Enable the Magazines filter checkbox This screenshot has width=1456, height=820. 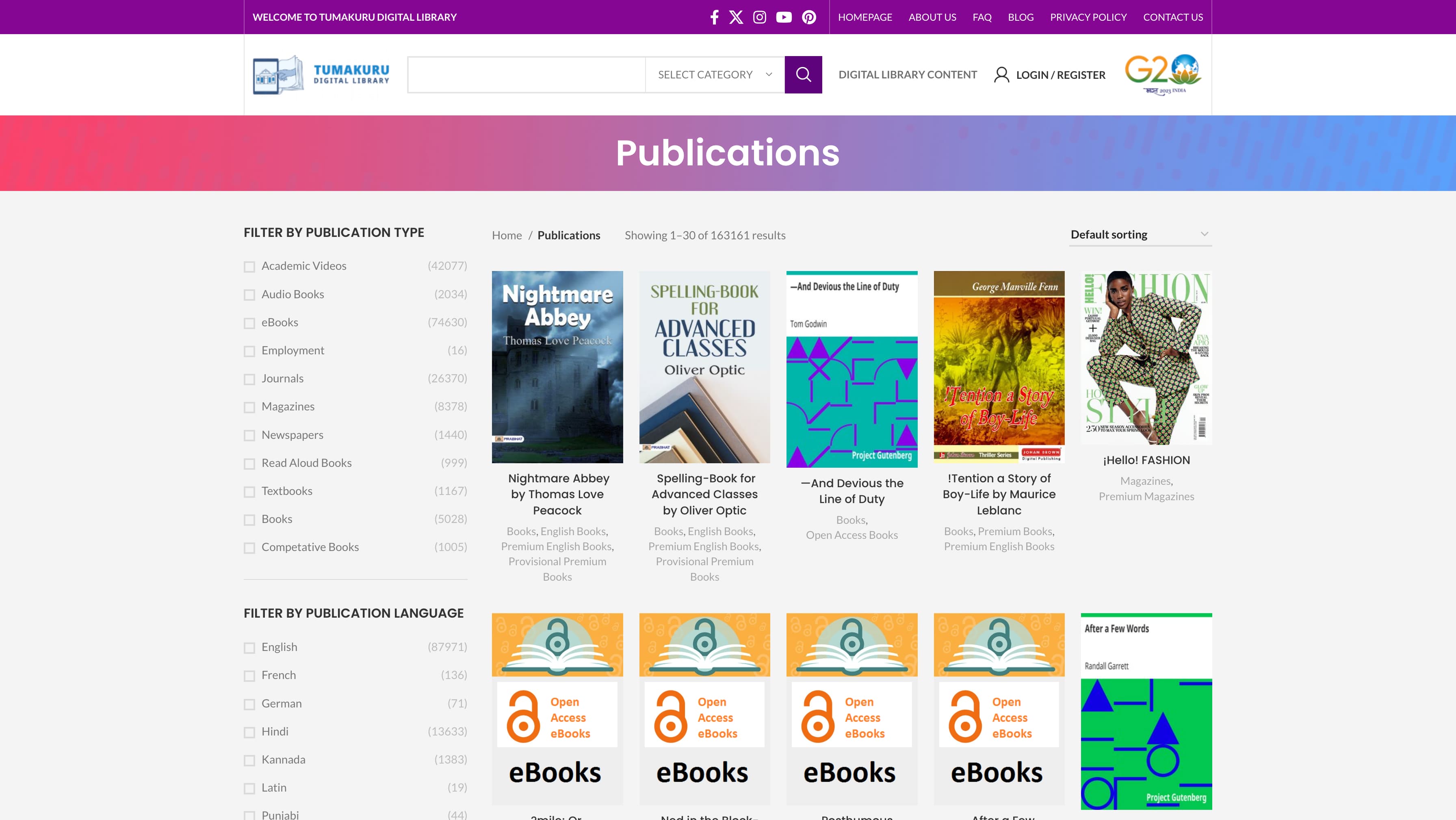(x=249, y=407)
